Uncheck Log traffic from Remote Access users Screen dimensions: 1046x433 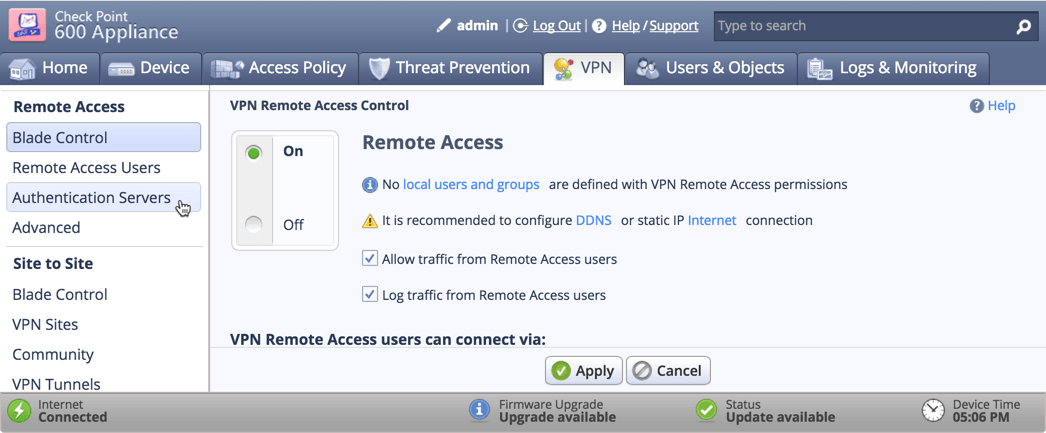370,294
